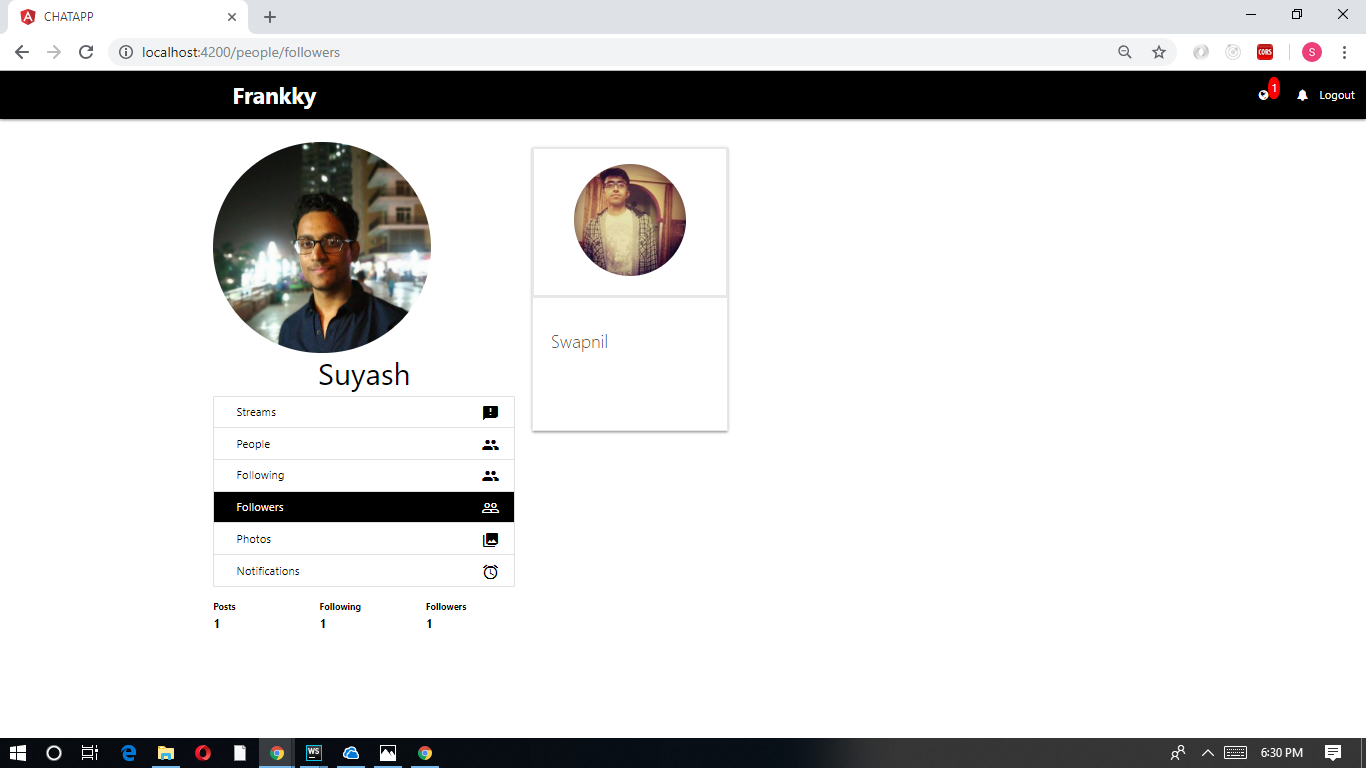The width and height of the screenshot is (1366, 768).
Task: Click the bookmark star in the address bar
Action: tap(1158, 51)
